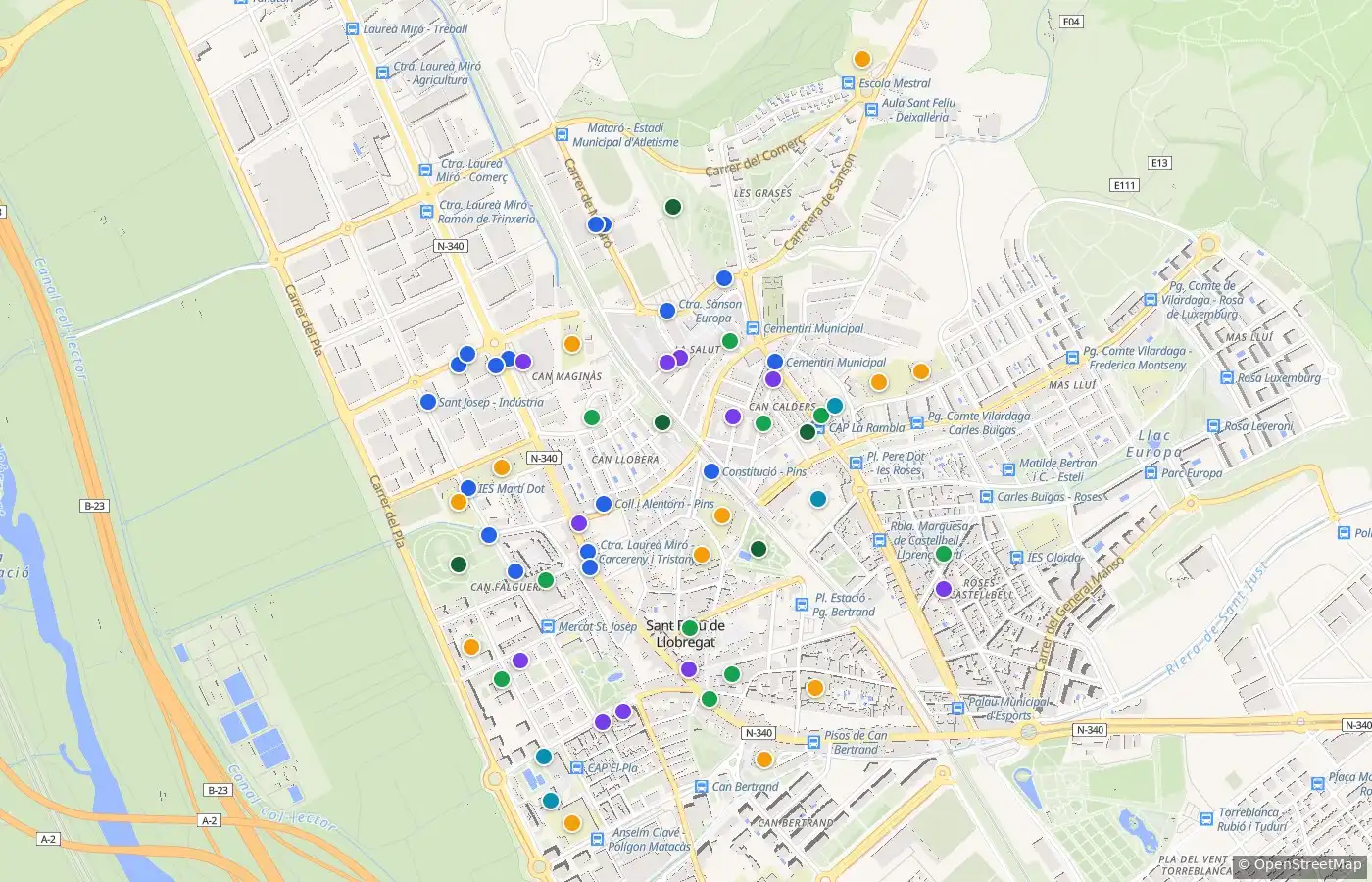
Task: Click the Pisos de Can Bertrand stop icon
Action: (813, 743)
